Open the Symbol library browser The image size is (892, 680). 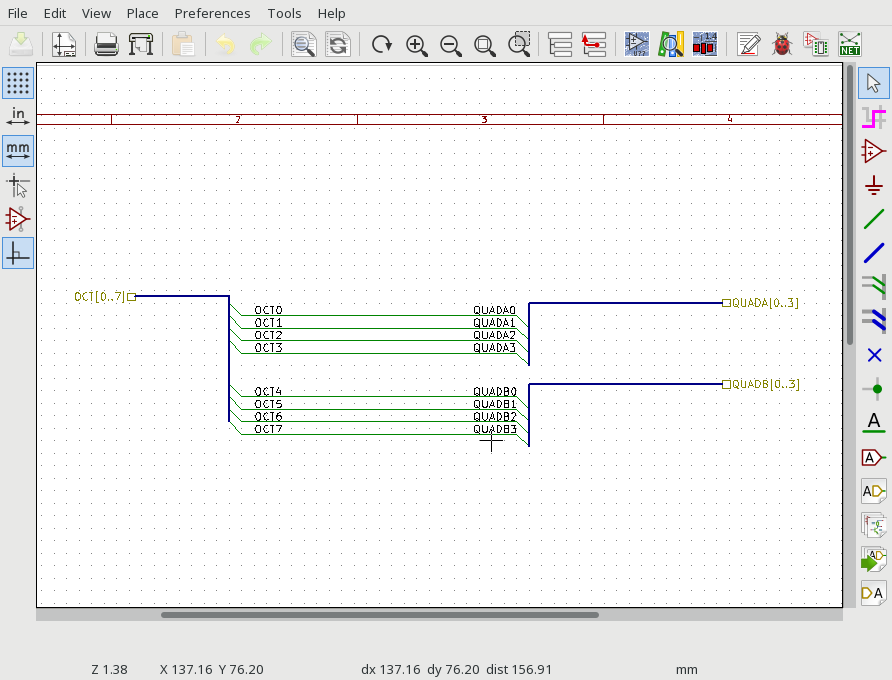pos(671,44)
